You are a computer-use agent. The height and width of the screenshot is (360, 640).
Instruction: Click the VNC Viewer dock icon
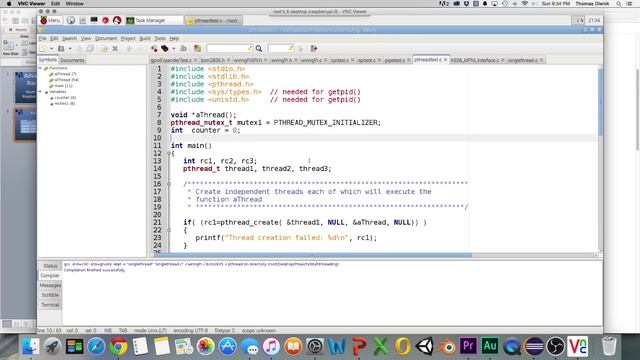point(578,347)
